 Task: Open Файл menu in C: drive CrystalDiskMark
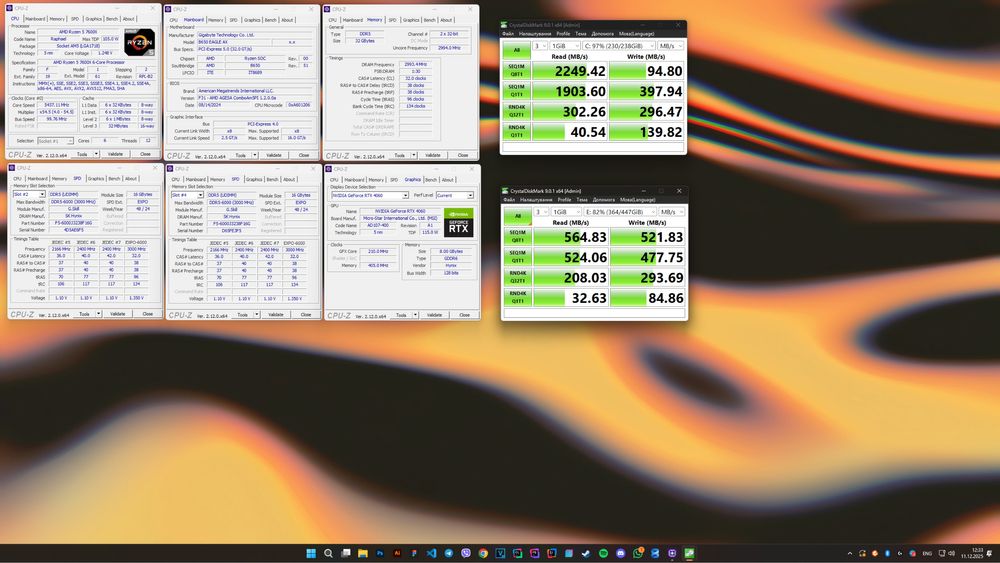coord(508,34)
